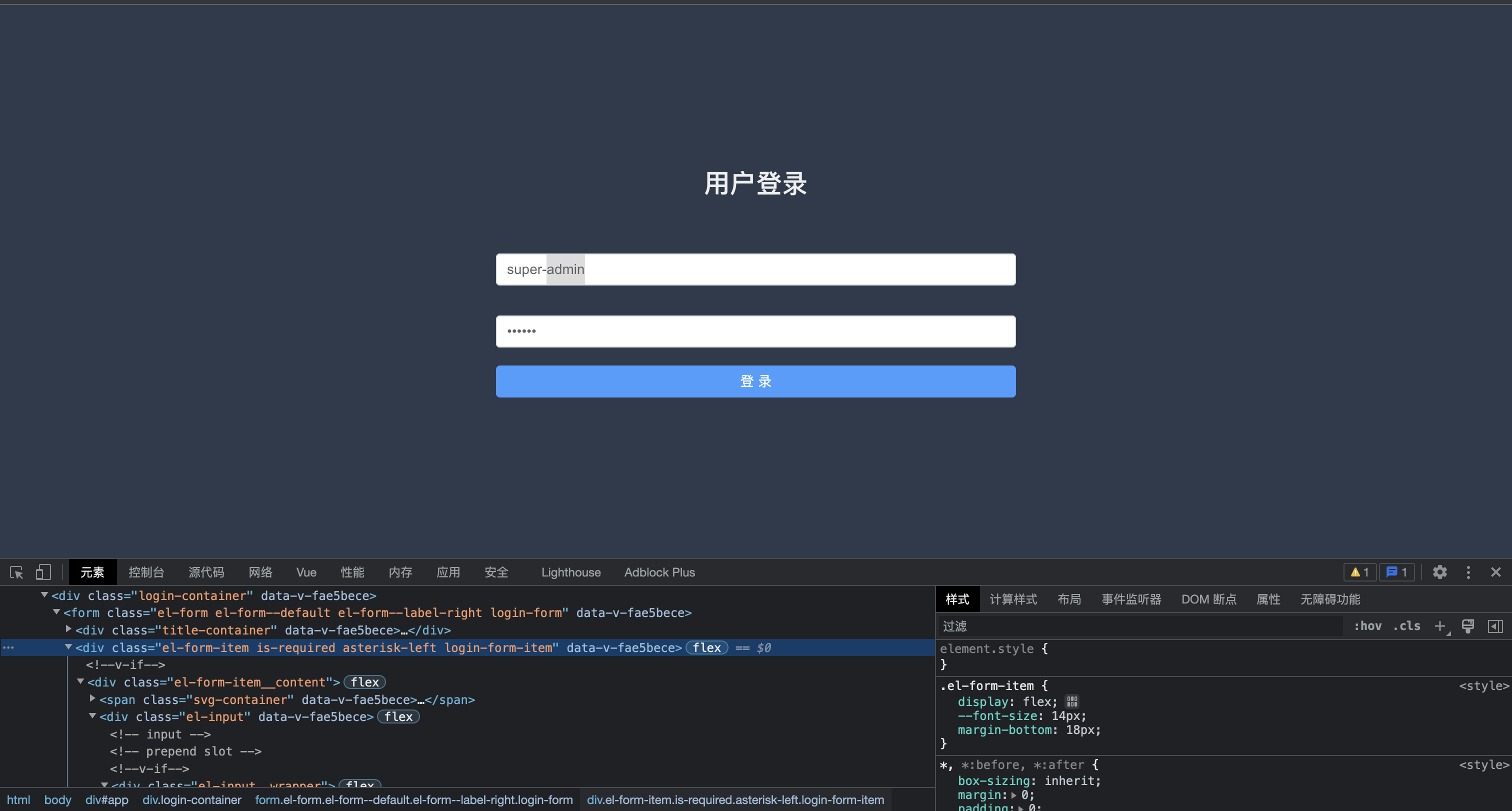The height and width of the screenshot is (811, 1512).
Task: Add a new style rule plus icon
Action: point(1440,626)
